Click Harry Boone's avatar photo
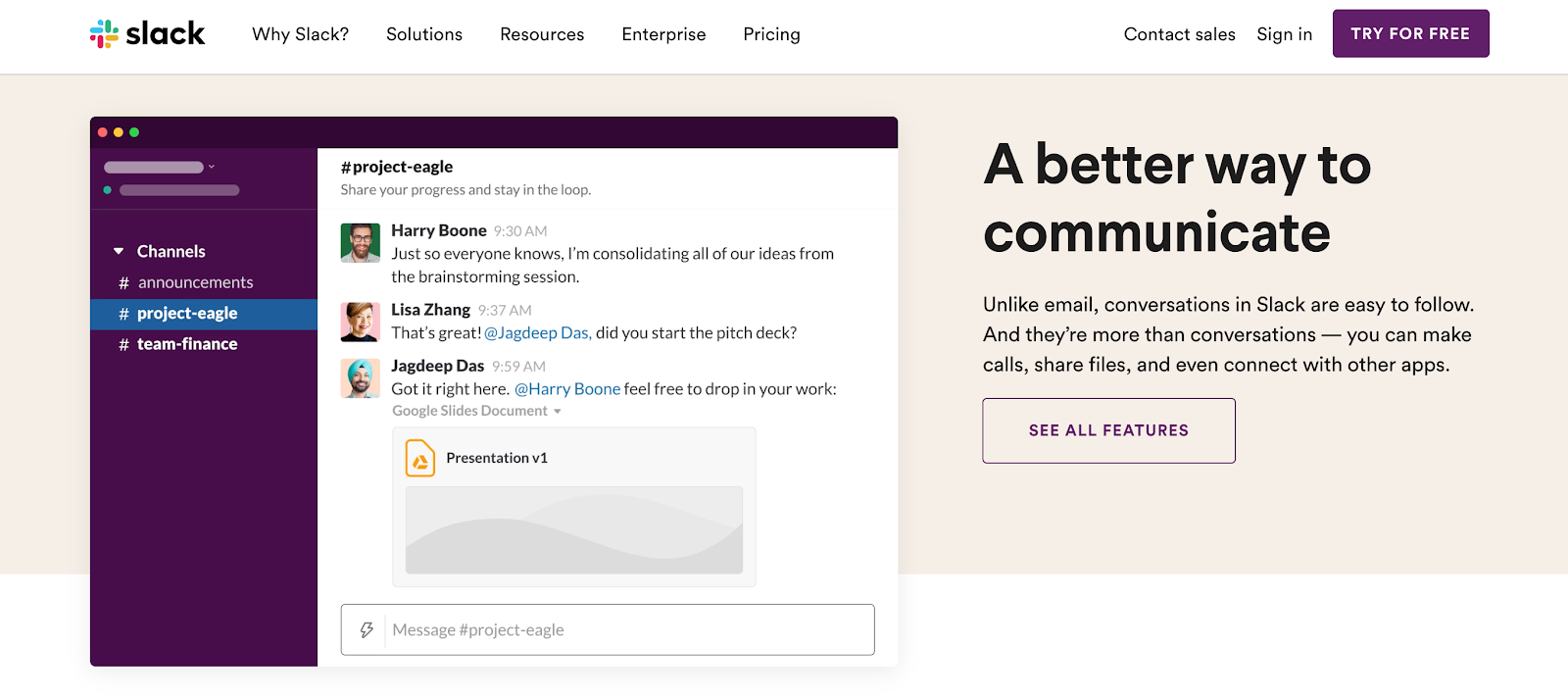 tap(360, 243)
